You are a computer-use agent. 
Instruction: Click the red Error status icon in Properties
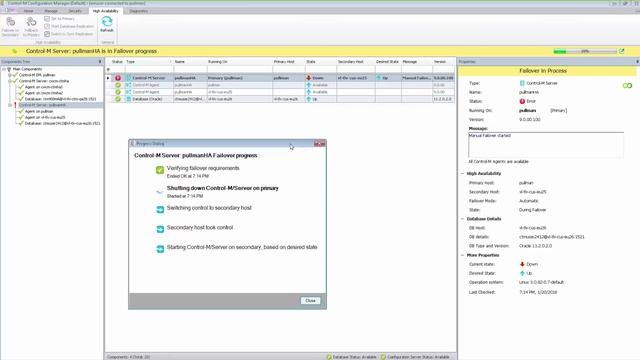(522, 101)
